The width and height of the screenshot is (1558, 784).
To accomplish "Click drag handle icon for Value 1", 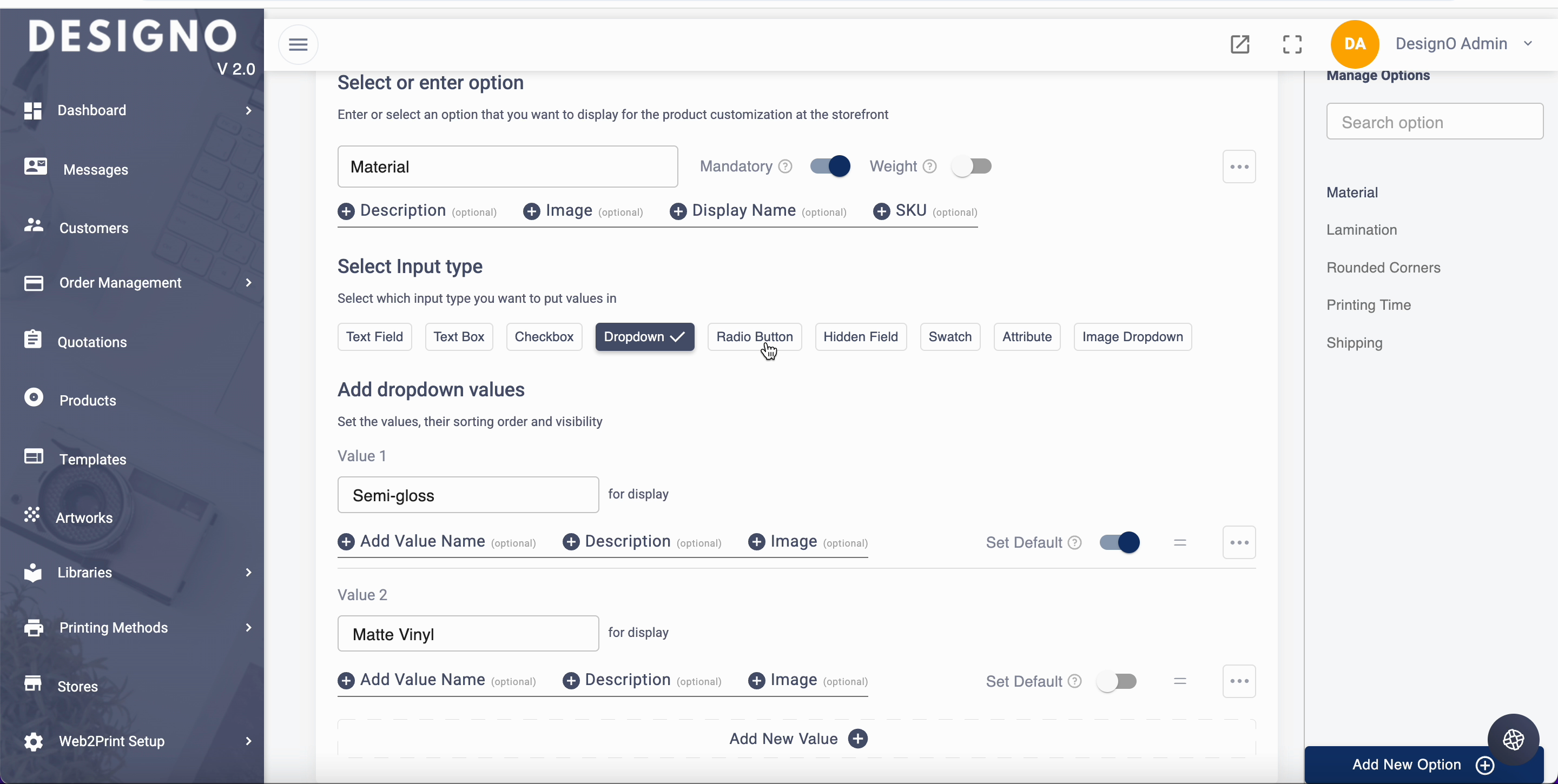I will (x=1179, y=542).
